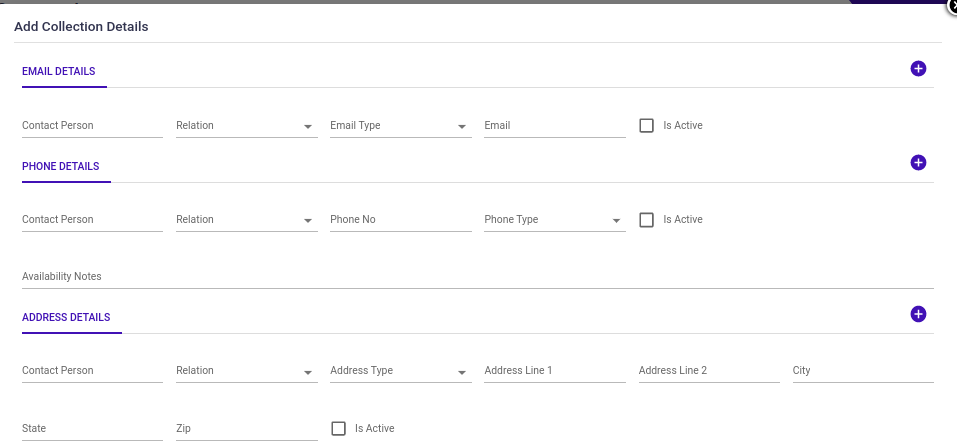Select the PHONE DETAILS section tab

61,167
